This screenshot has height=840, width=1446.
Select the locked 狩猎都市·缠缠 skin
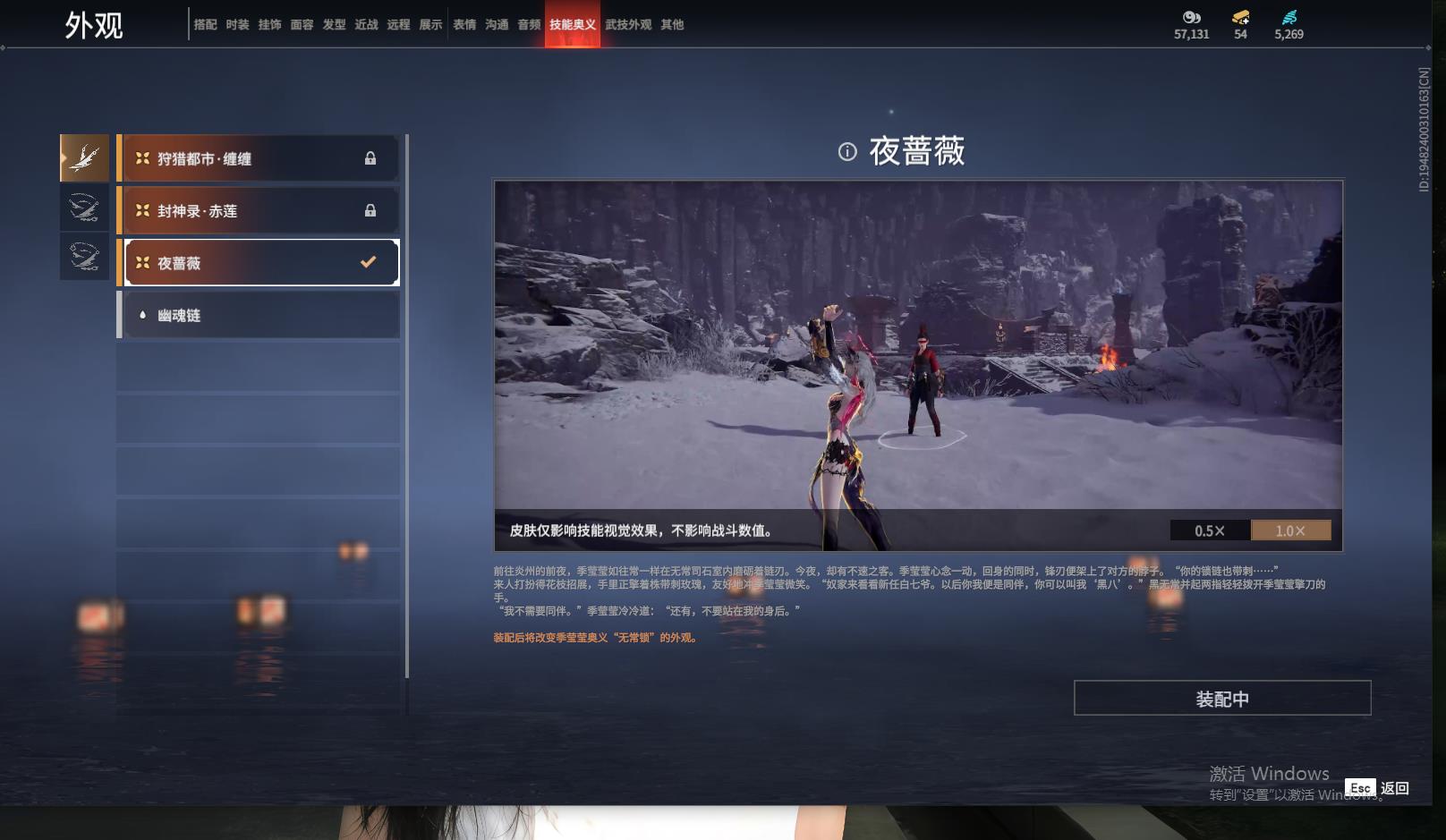pos(258,158)
